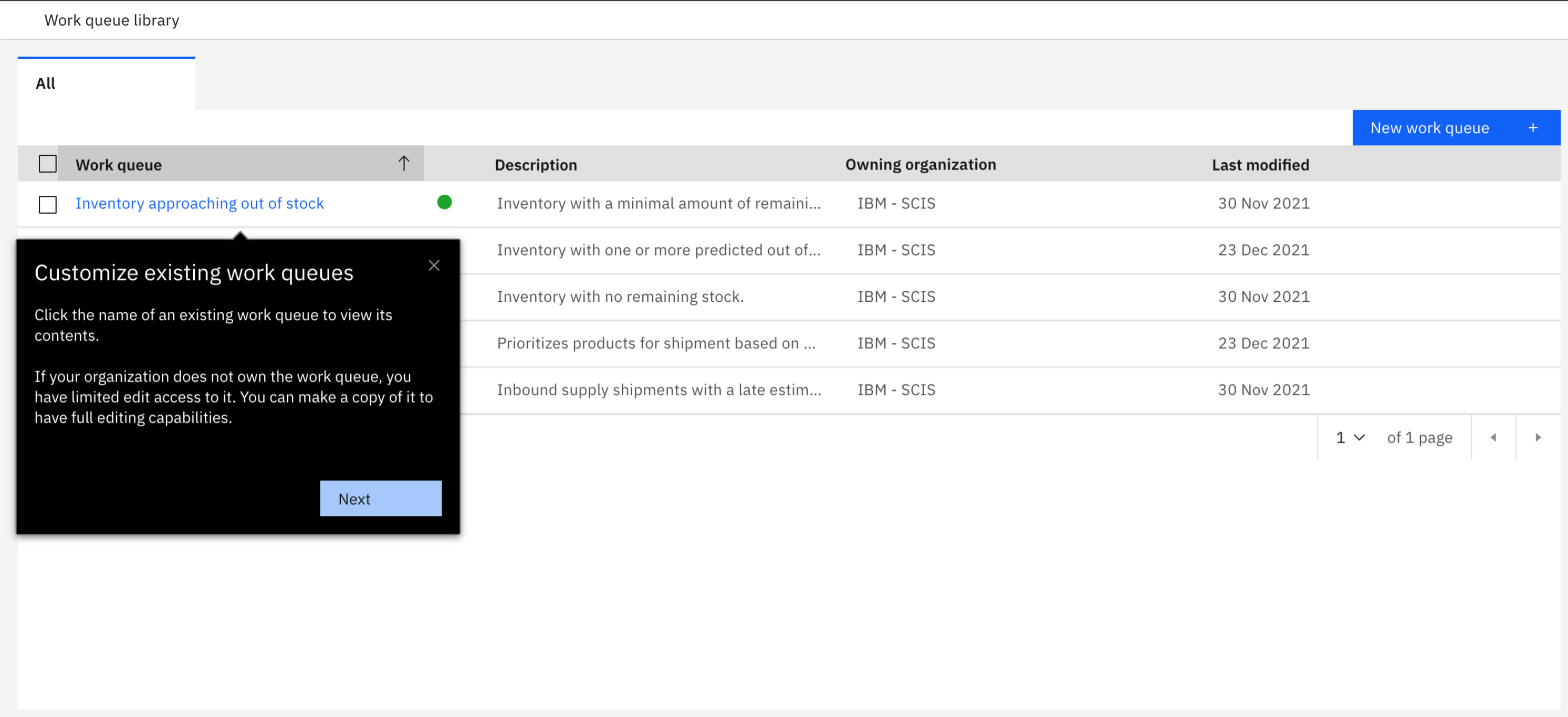
Task: Click the Work queue library title
Action: pos(111,20)
